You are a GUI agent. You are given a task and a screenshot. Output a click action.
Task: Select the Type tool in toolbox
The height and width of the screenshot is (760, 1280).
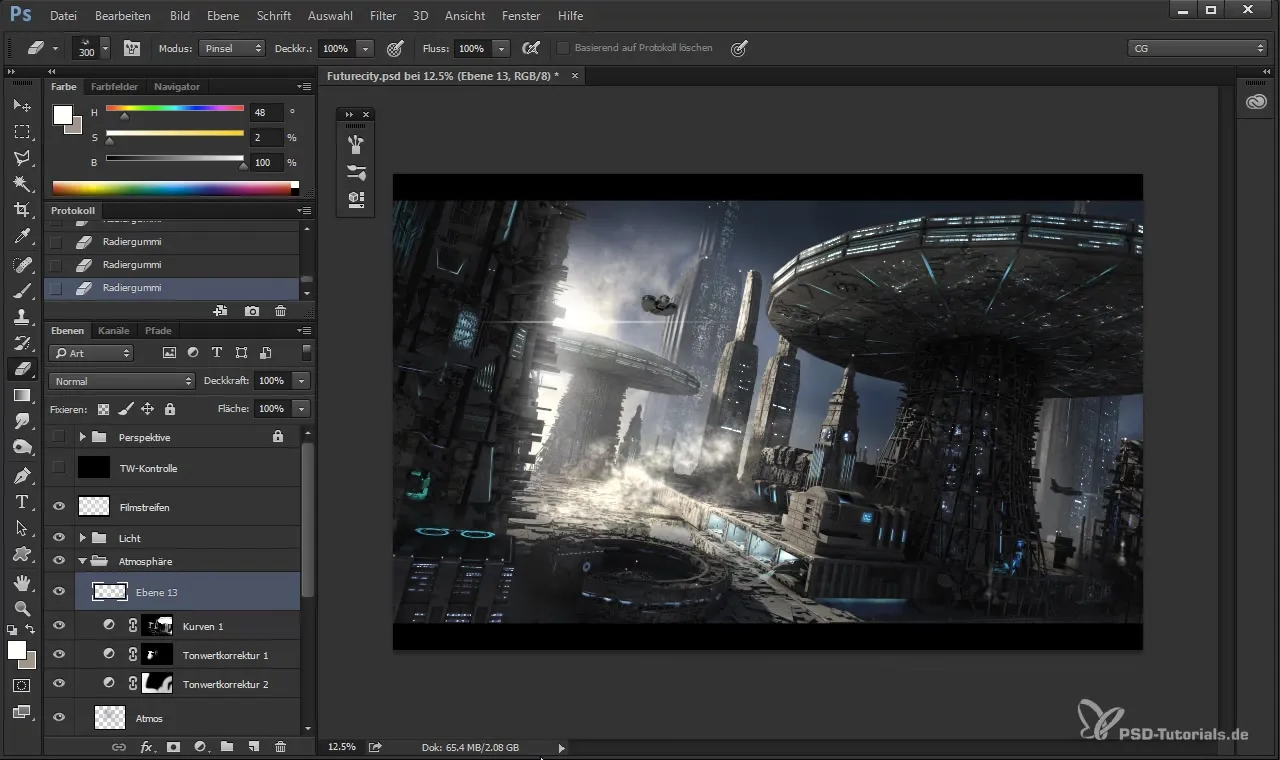click(21, 501)
